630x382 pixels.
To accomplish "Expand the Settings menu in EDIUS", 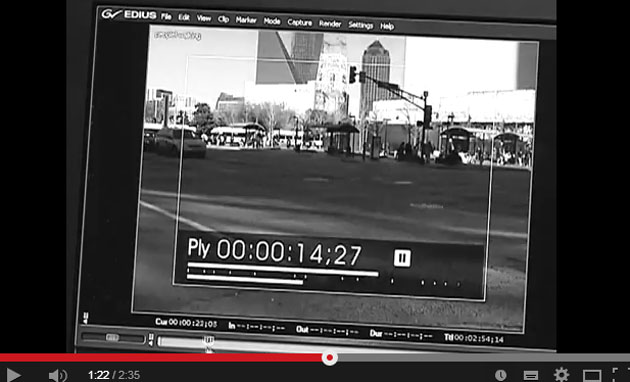I will pos(360,25).
